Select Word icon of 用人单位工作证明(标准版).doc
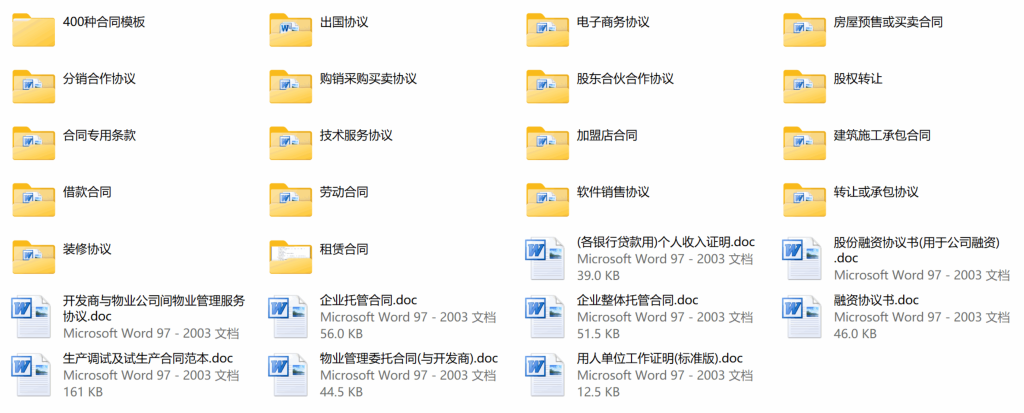This screenshot has width=1024, height=413. [x=545, y=375]
